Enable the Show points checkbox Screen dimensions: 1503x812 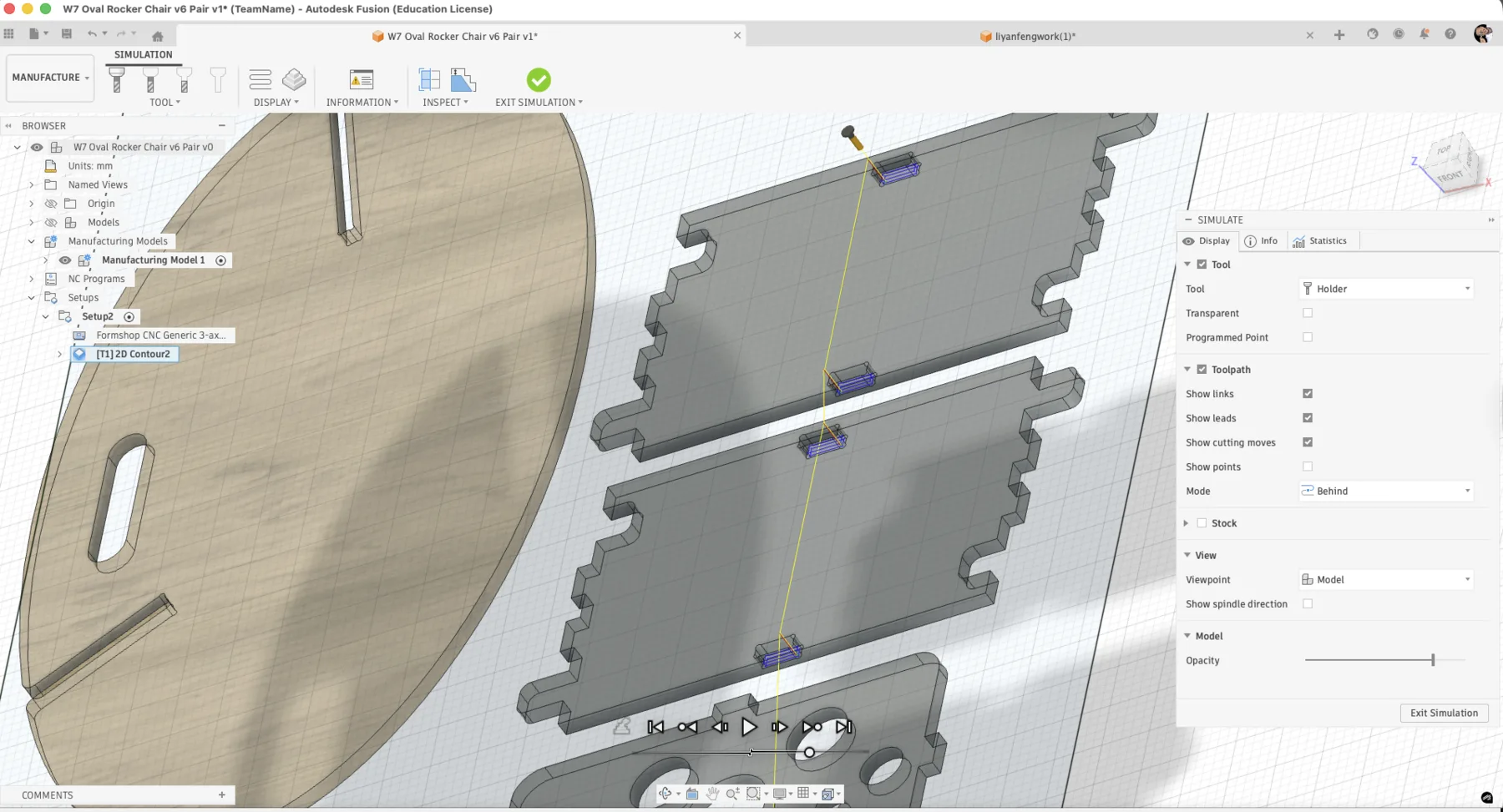1307,467
